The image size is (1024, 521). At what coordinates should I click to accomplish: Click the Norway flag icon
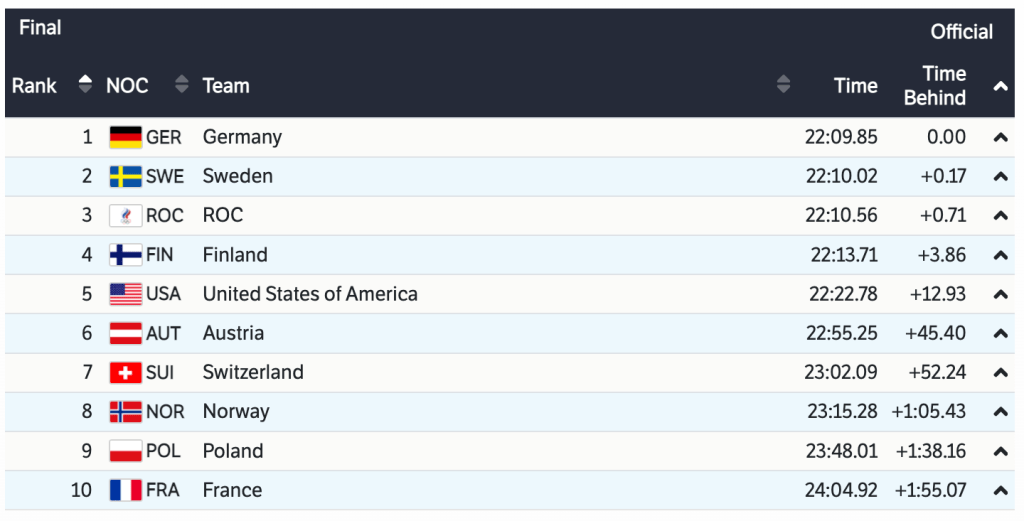(126, 411)
